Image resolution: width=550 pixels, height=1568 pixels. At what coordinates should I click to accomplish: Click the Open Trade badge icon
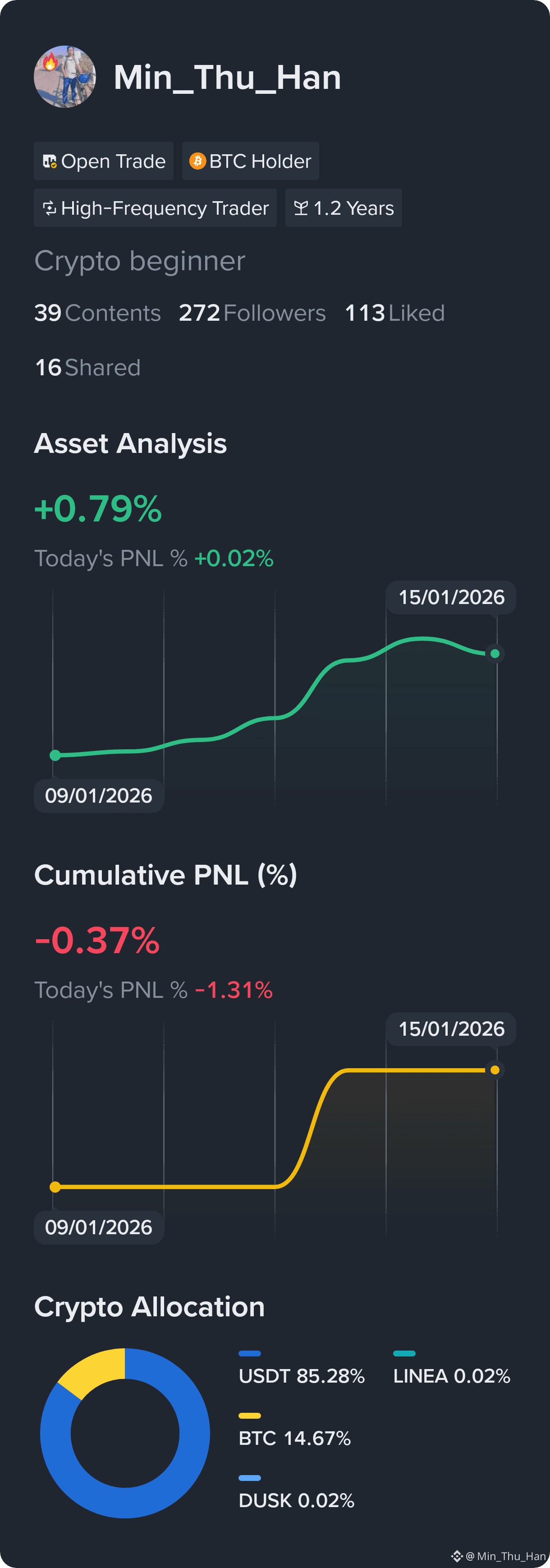49,161
